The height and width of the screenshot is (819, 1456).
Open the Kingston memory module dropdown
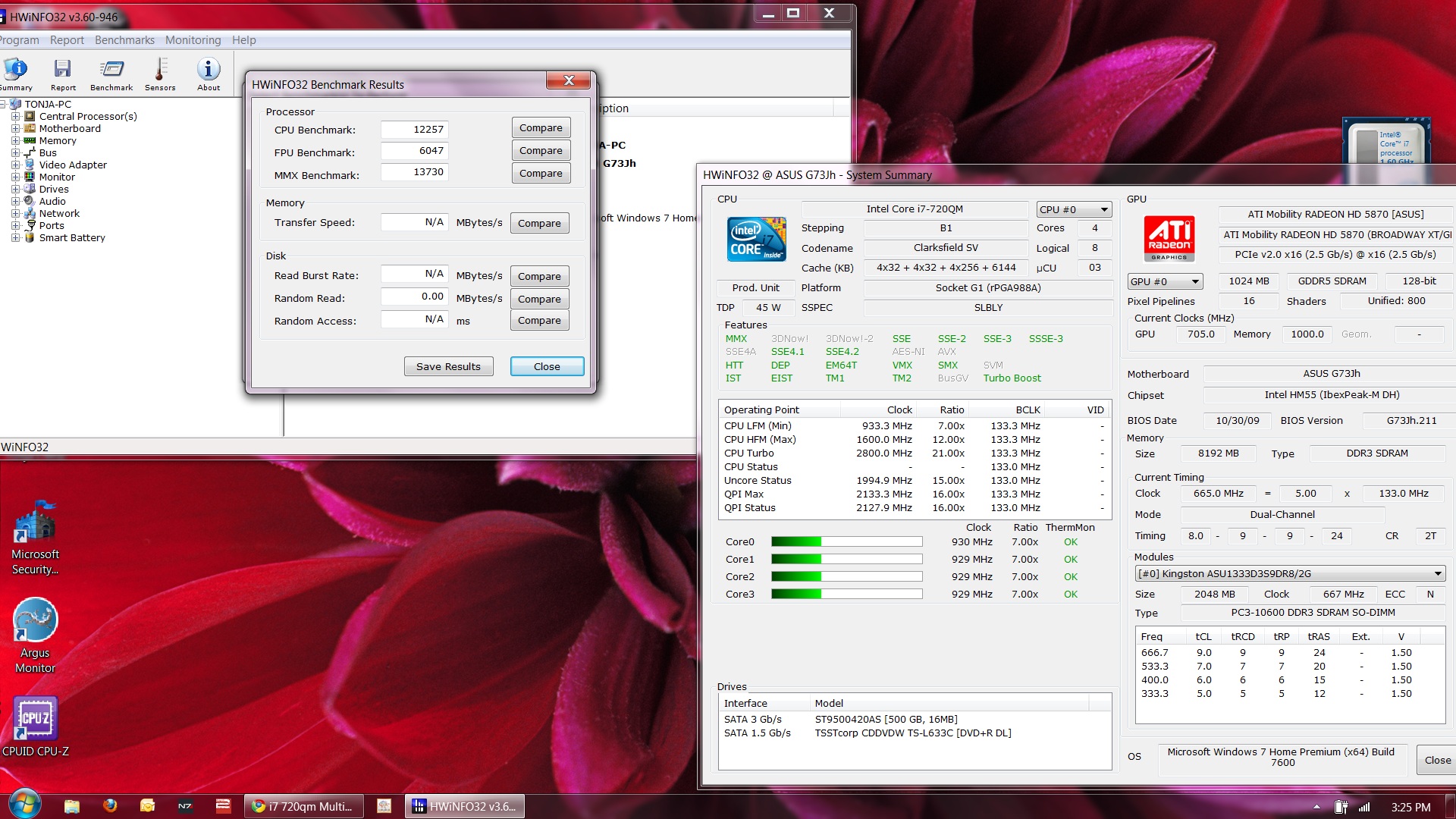coord(1290,574)
